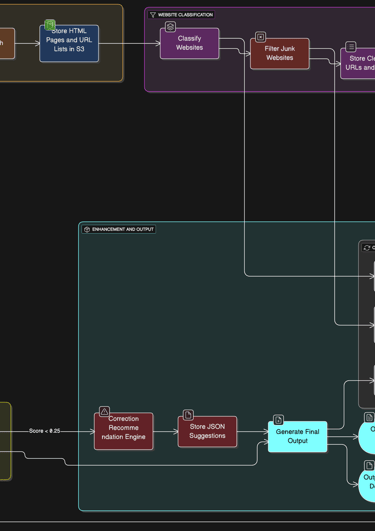Click the green S3 bucket icon
Screen dimensions: 375x531
pos(50,25)
